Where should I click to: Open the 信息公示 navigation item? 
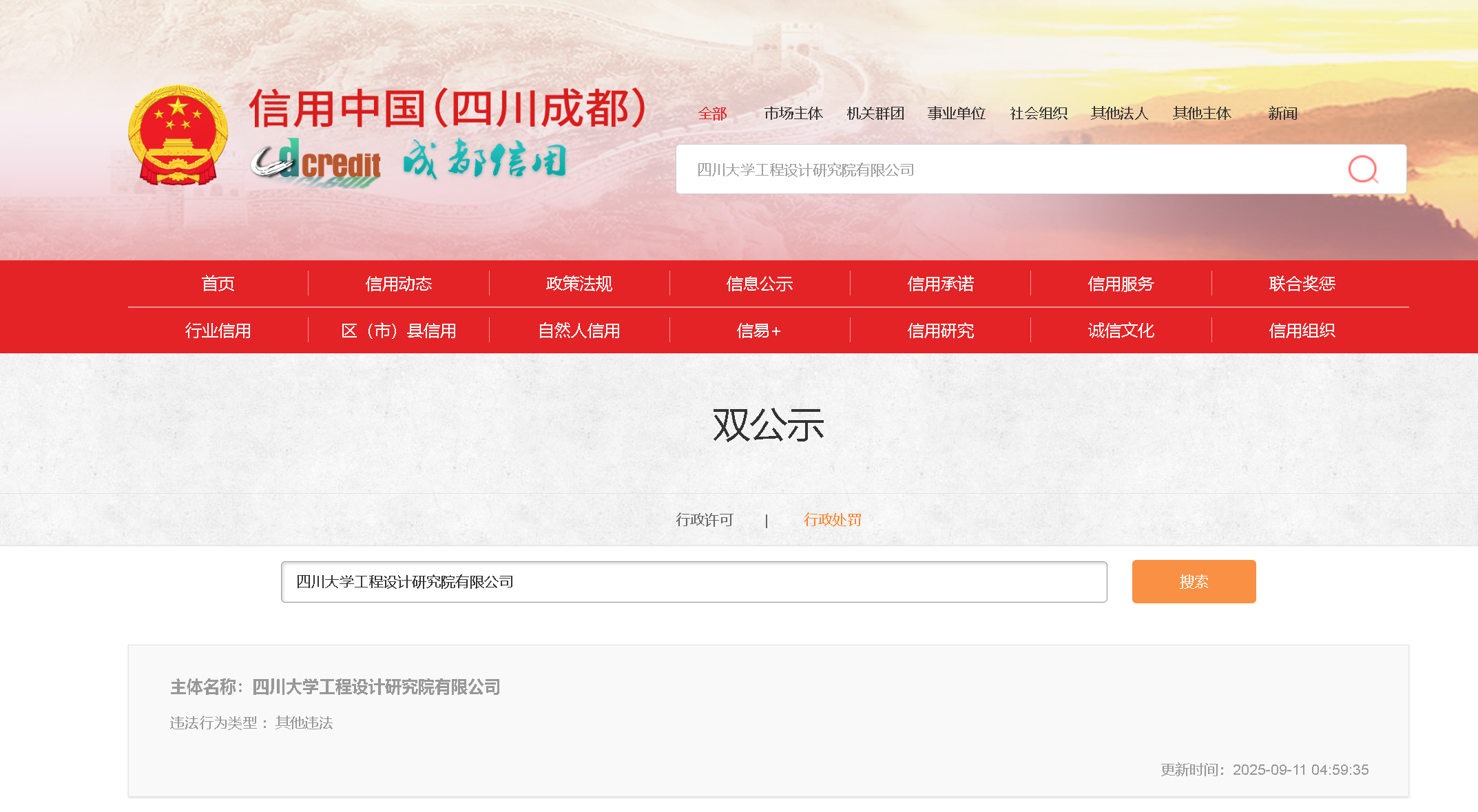click(760, 284)
